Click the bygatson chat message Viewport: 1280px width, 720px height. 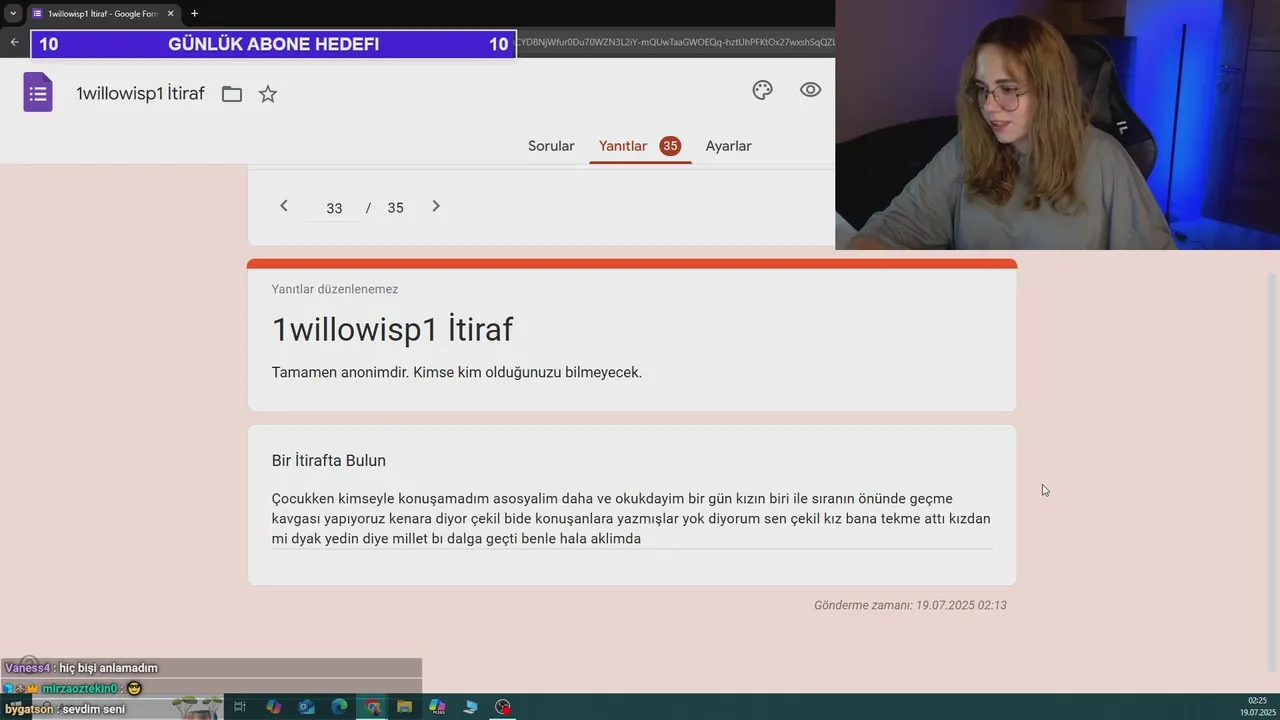tap(65, 709)
